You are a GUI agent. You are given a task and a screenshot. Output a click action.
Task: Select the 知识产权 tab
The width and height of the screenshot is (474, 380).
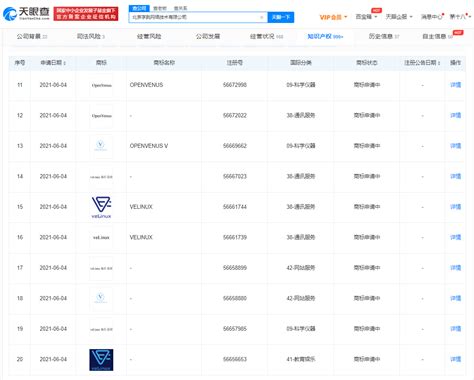pyautogui.click(x=325, y=36)
